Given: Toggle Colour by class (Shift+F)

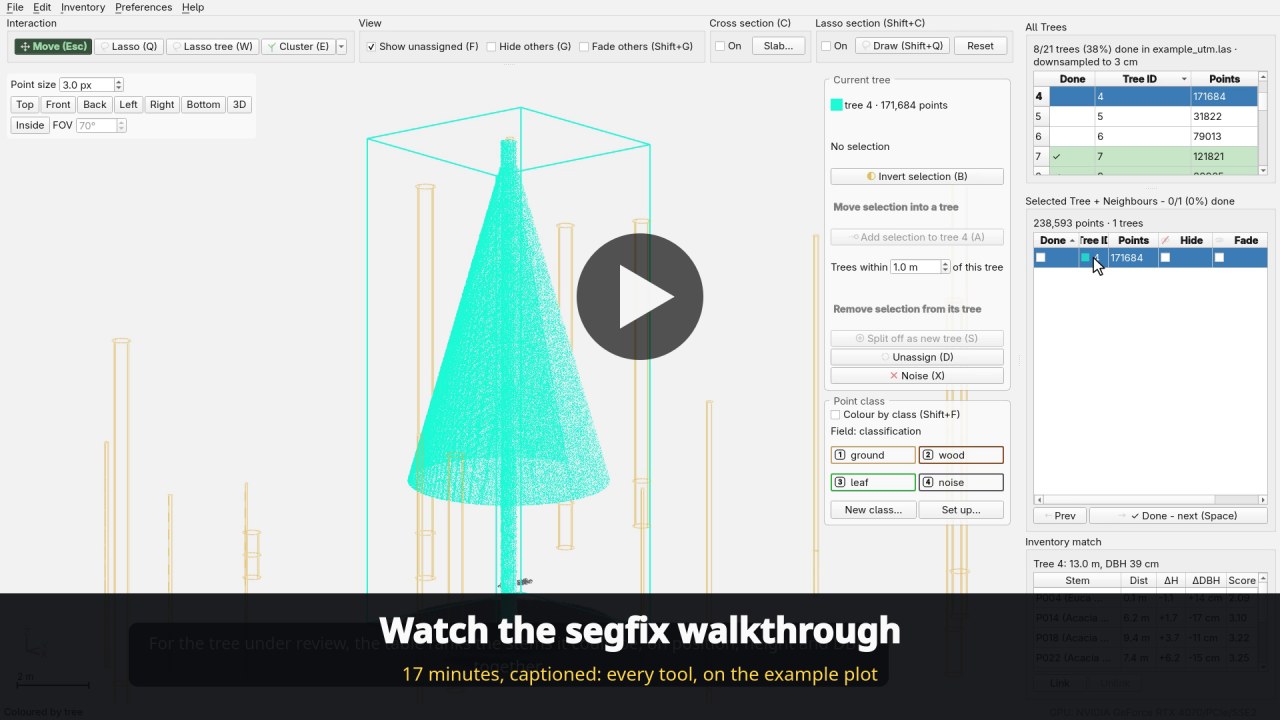Looking at the screenshot, I should 836,414.
